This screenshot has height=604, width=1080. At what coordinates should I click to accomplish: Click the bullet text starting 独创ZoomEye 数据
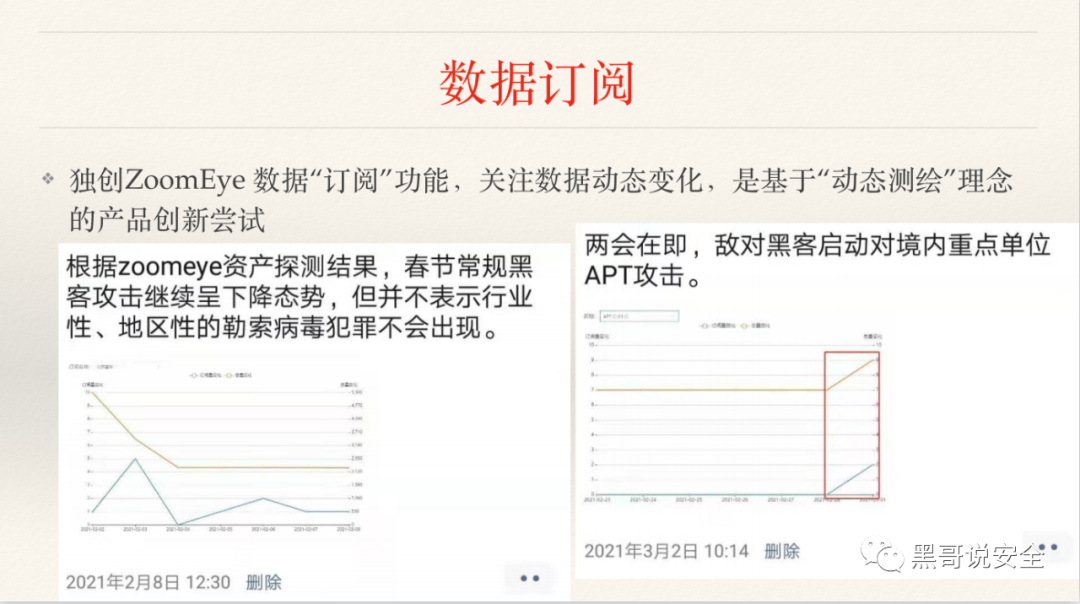(541, 200)
